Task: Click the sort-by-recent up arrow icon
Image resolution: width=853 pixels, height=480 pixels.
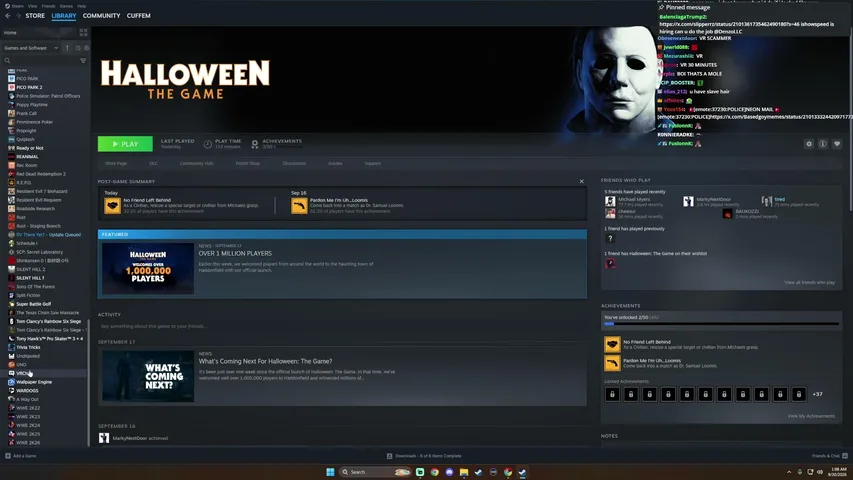Action: (67, 48)
